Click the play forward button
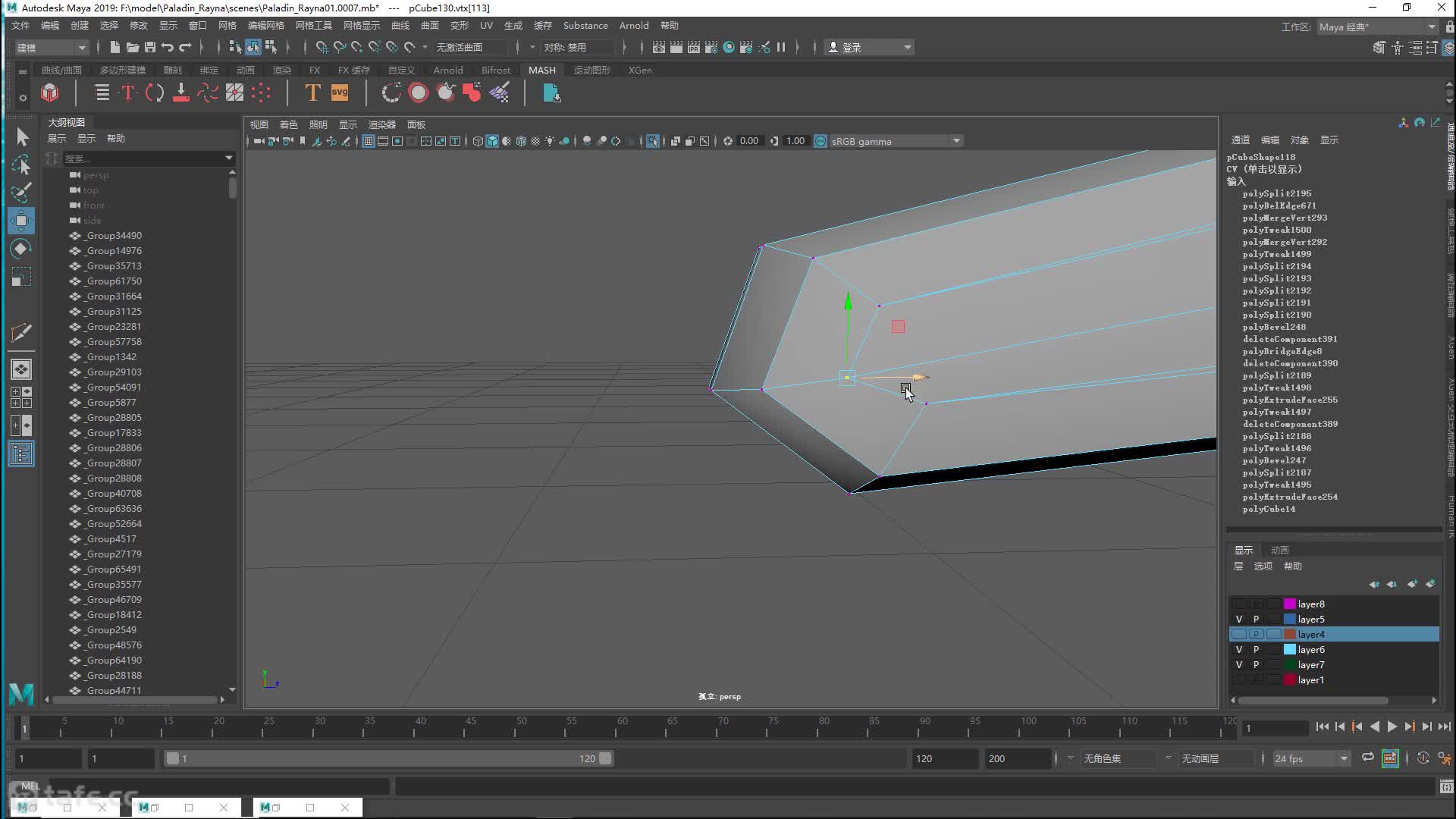Image resolution: width=1456 pixels, height=819 pixels. pyautogui.click(x=1392, y=726)
